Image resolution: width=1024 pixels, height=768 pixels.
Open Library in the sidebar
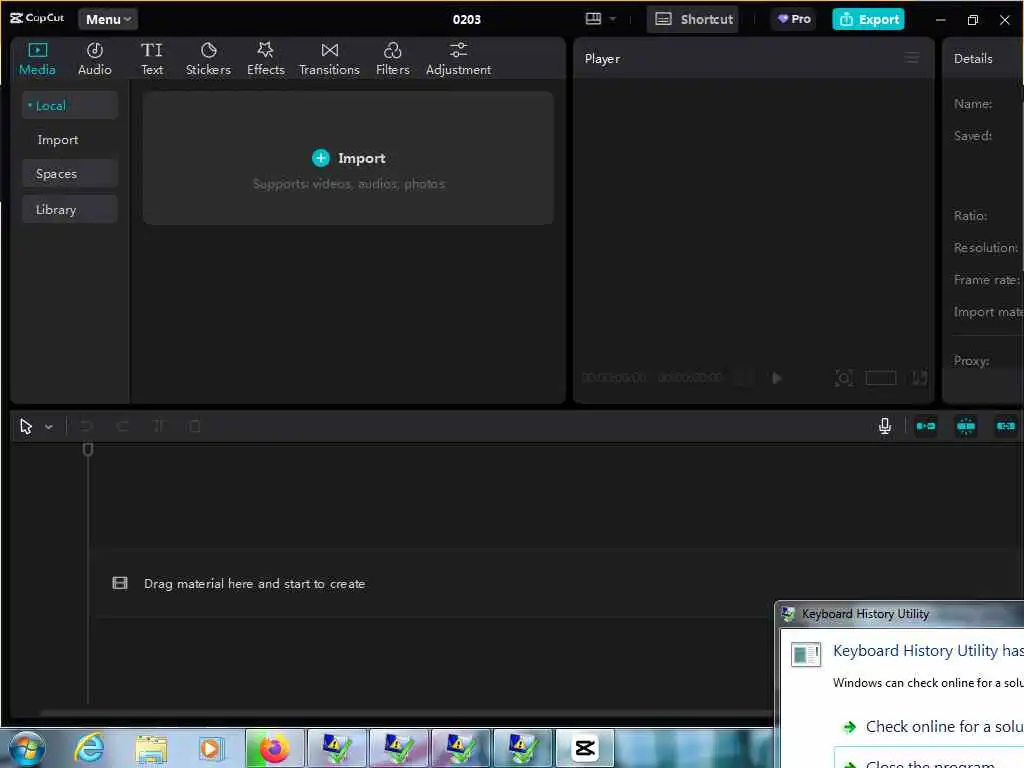click(x=69, y=210)
